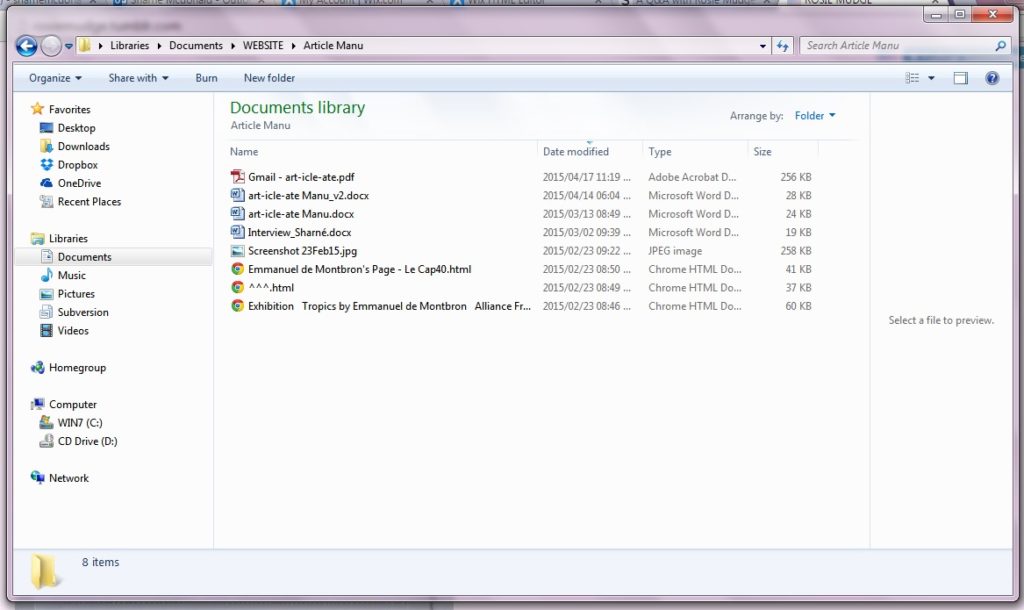This screenshot has height=610, width=1024.
Task: Click the Help question mark icon
Action: (x=992, y=78)
